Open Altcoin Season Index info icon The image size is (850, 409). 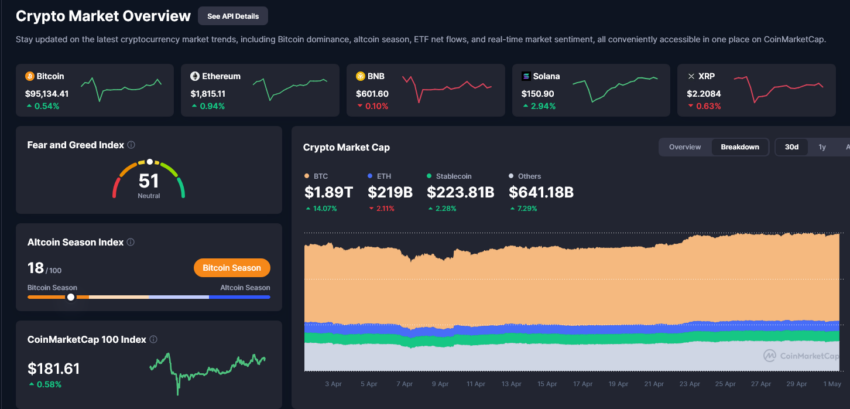pyautogui.click(x=130, y=242)
